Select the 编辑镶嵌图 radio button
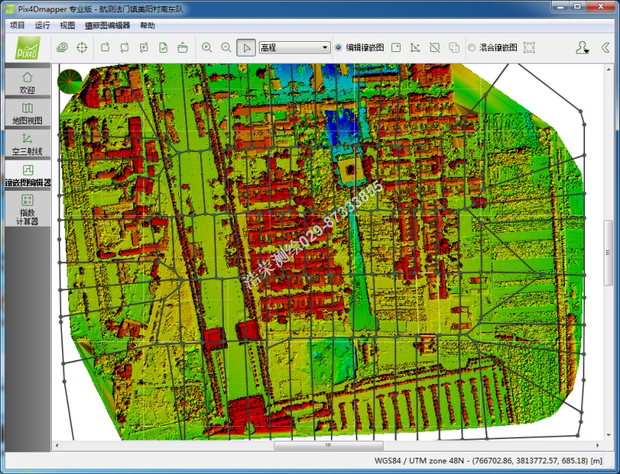The width and height of the screenshot is (620, 474). point(338,48)
